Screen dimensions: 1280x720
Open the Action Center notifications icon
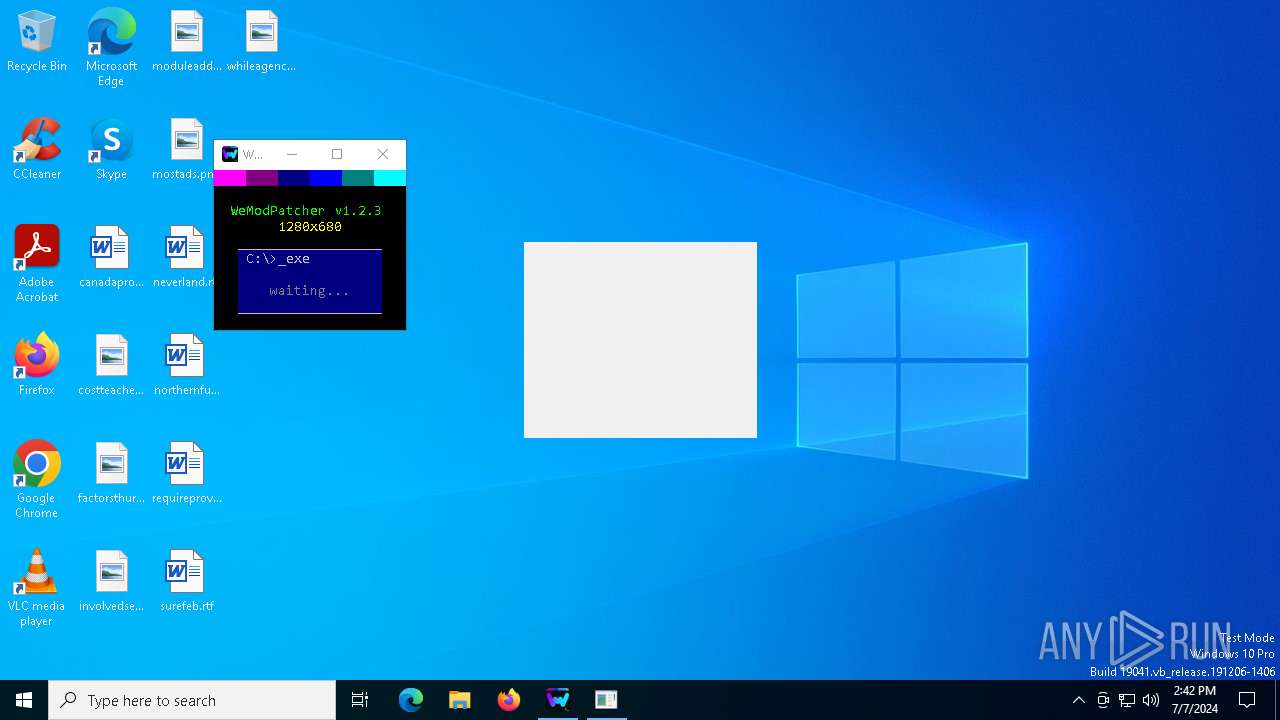click(1247, 700)
